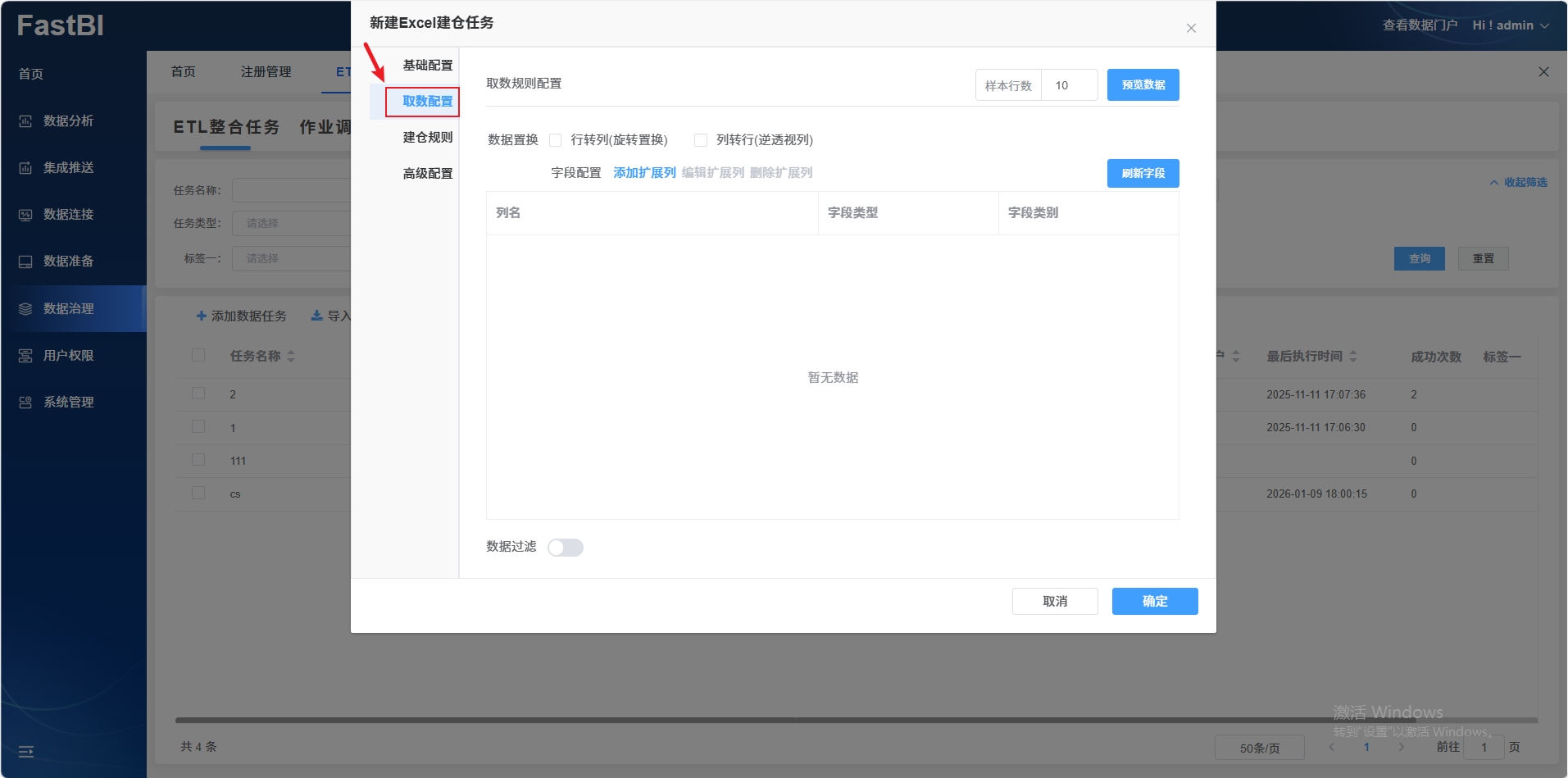1568x778 pixels.
Task: Close the tab bar with the X icon
Action: click(1543, 72)
